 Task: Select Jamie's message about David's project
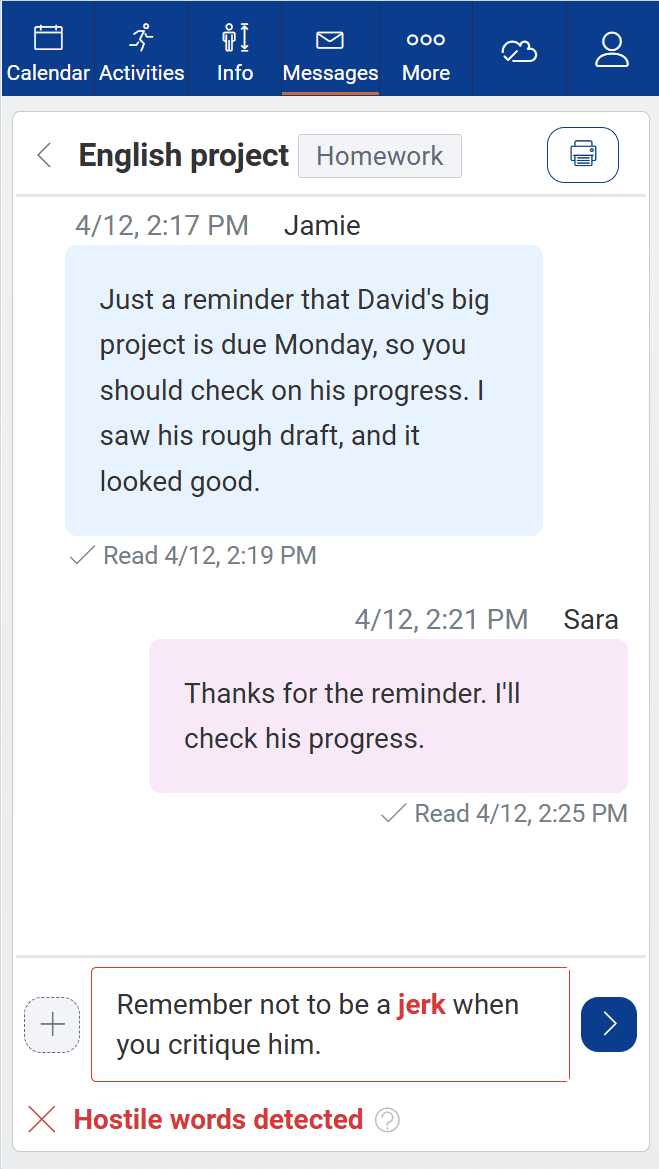304,390
